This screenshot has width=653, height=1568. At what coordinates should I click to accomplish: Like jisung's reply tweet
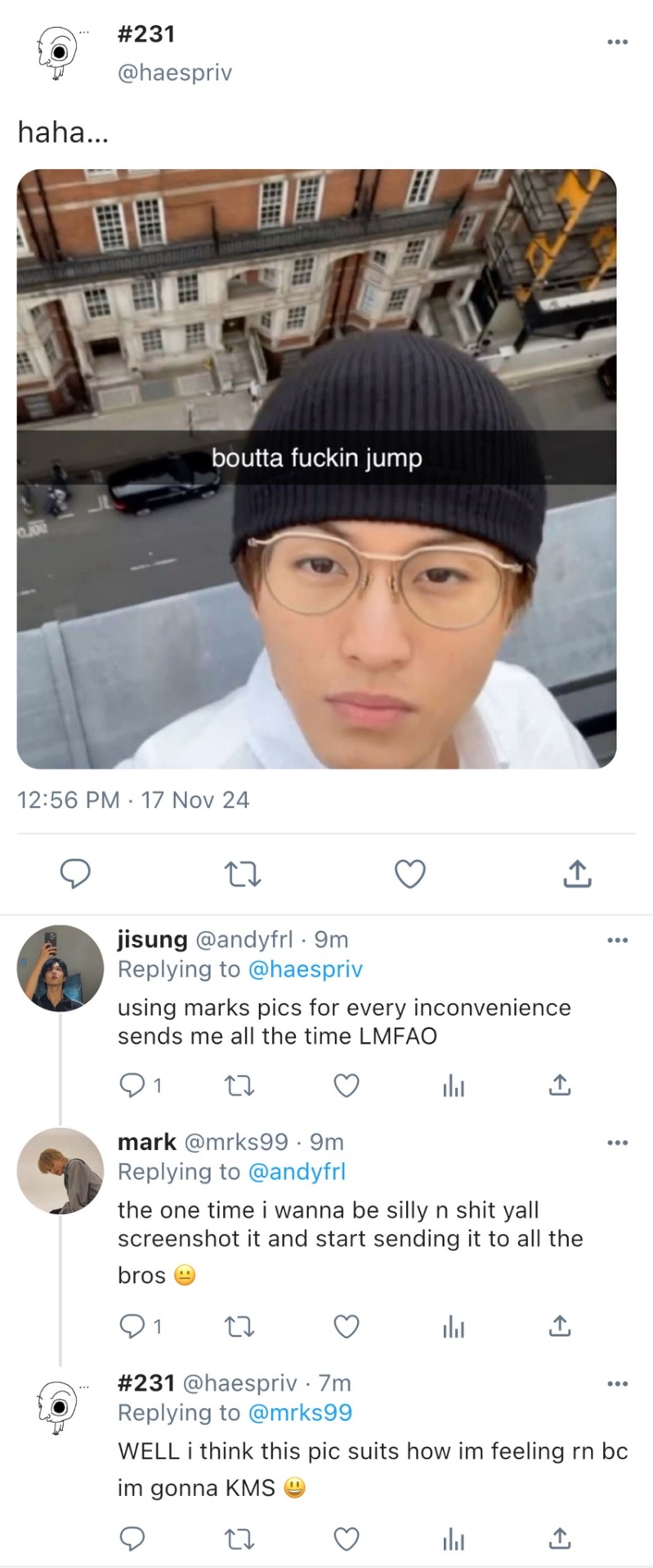pos(347,1085)
